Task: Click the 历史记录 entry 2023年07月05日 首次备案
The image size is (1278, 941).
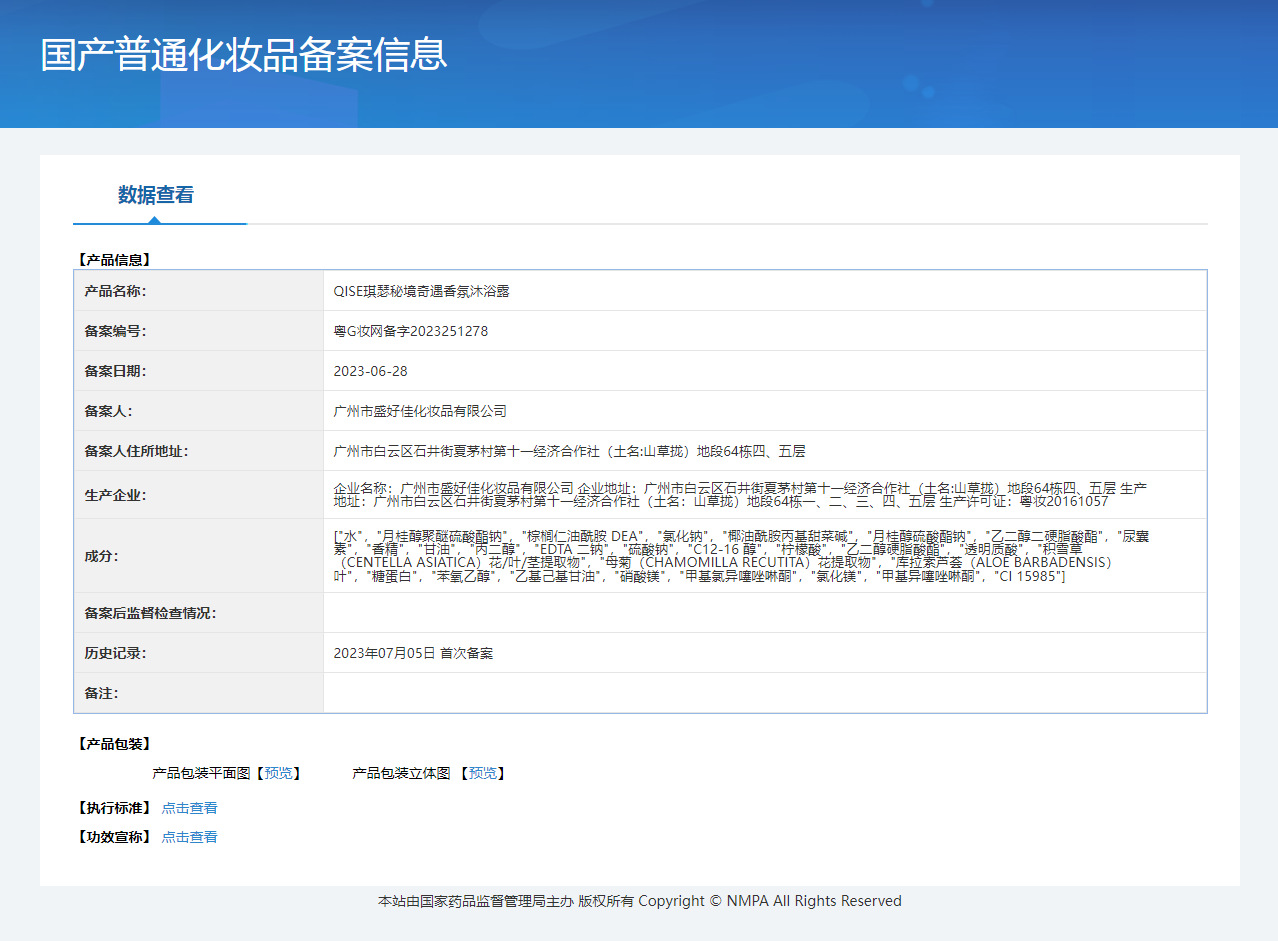Action: coord(413,653)
